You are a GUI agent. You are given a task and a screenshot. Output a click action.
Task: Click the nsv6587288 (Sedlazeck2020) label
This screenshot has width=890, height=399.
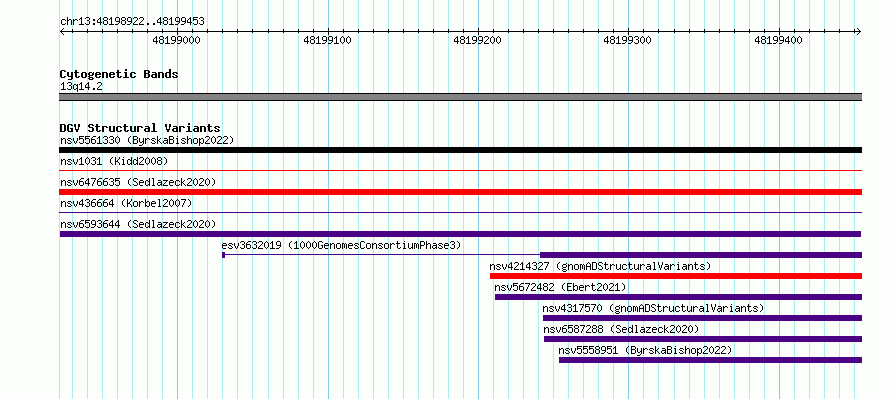(x=622, y=329)
